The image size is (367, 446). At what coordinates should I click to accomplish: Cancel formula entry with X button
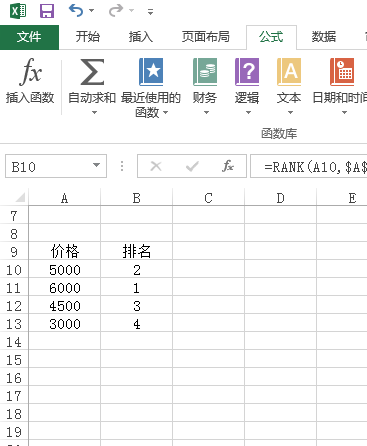(x=156, y=166)
